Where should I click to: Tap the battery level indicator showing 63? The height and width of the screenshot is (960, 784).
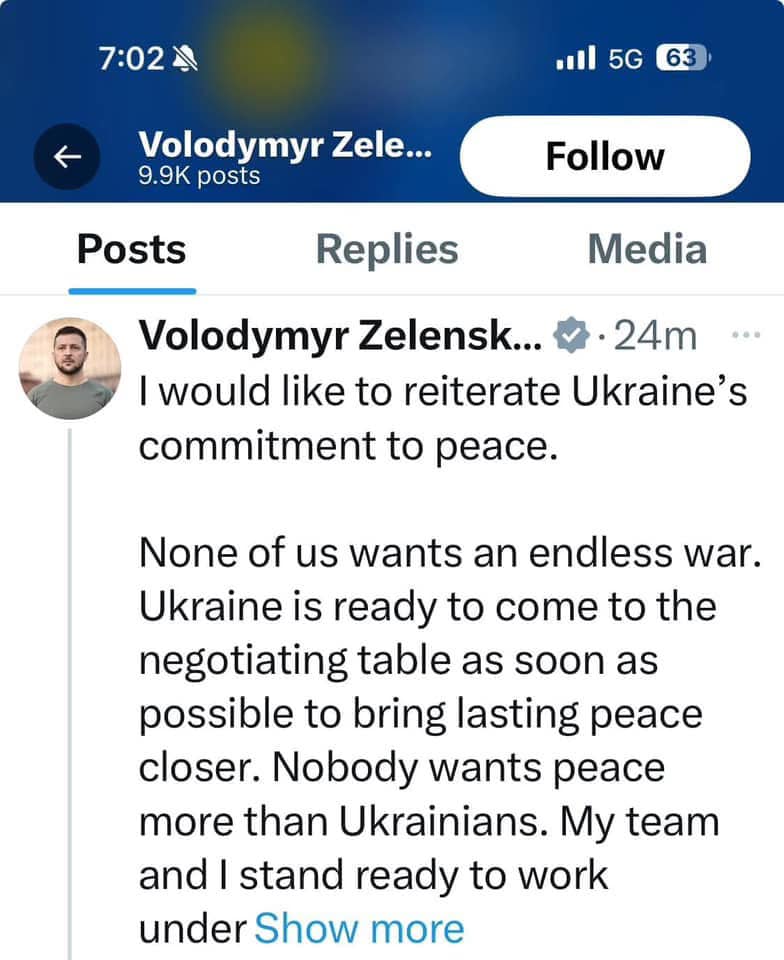click(682, 58)
